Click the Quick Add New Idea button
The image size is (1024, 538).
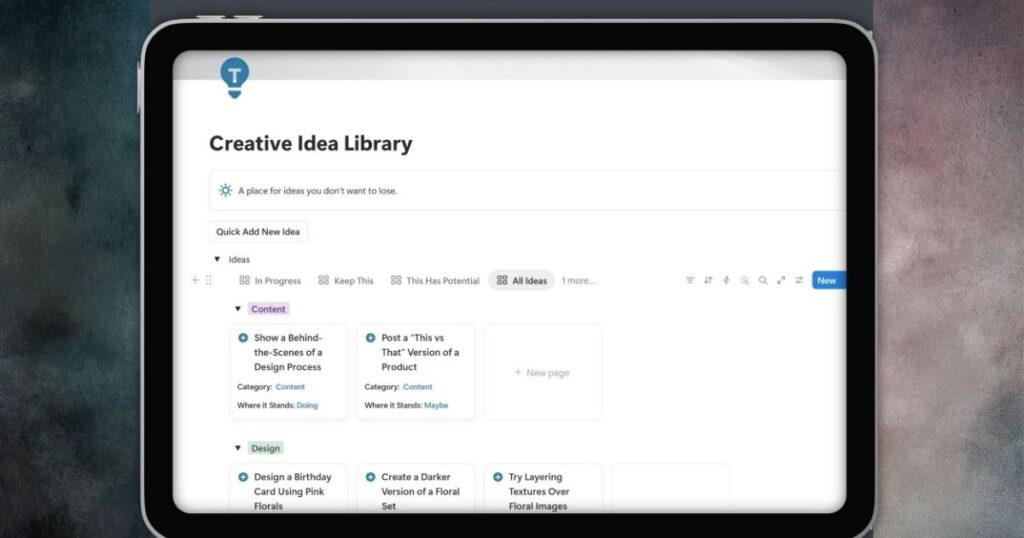(x=258, y=232)
